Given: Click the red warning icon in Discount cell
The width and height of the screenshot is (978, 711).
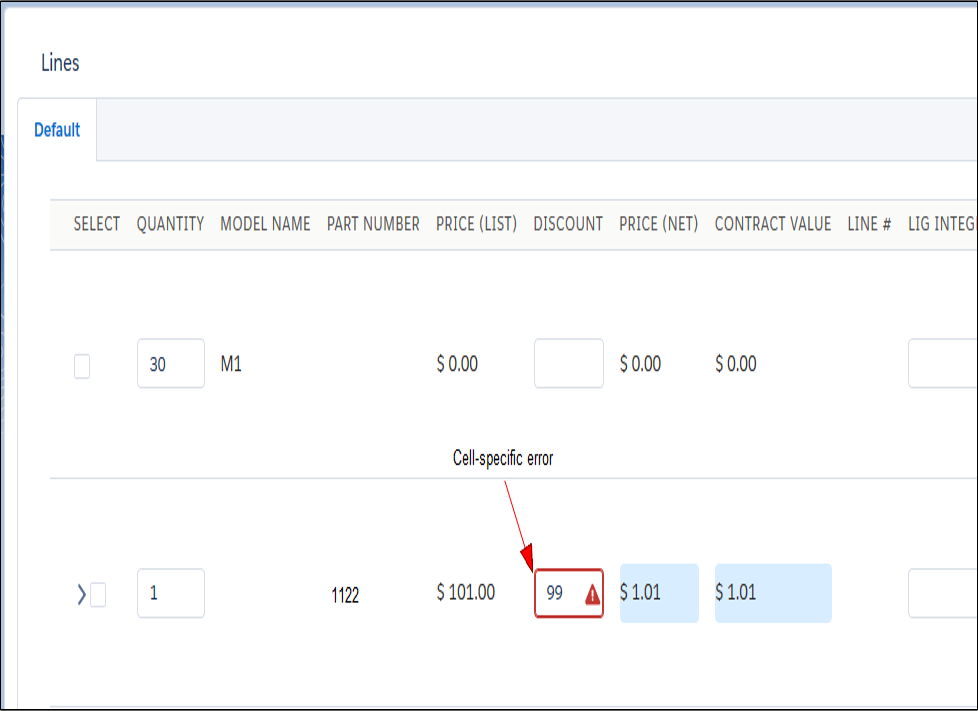Looking at the screenshot, I should pos(592,595).
